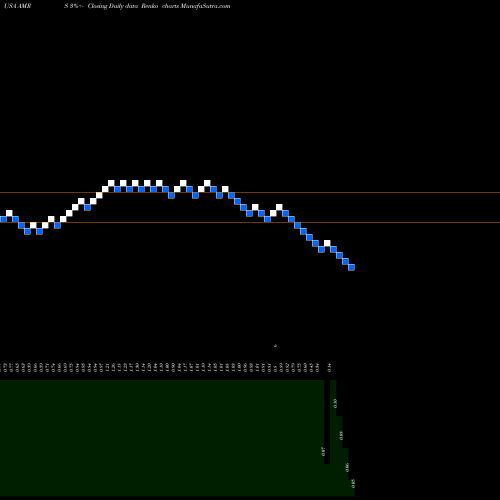Select the last, lowest blue Renko brick

coord(351,267)
